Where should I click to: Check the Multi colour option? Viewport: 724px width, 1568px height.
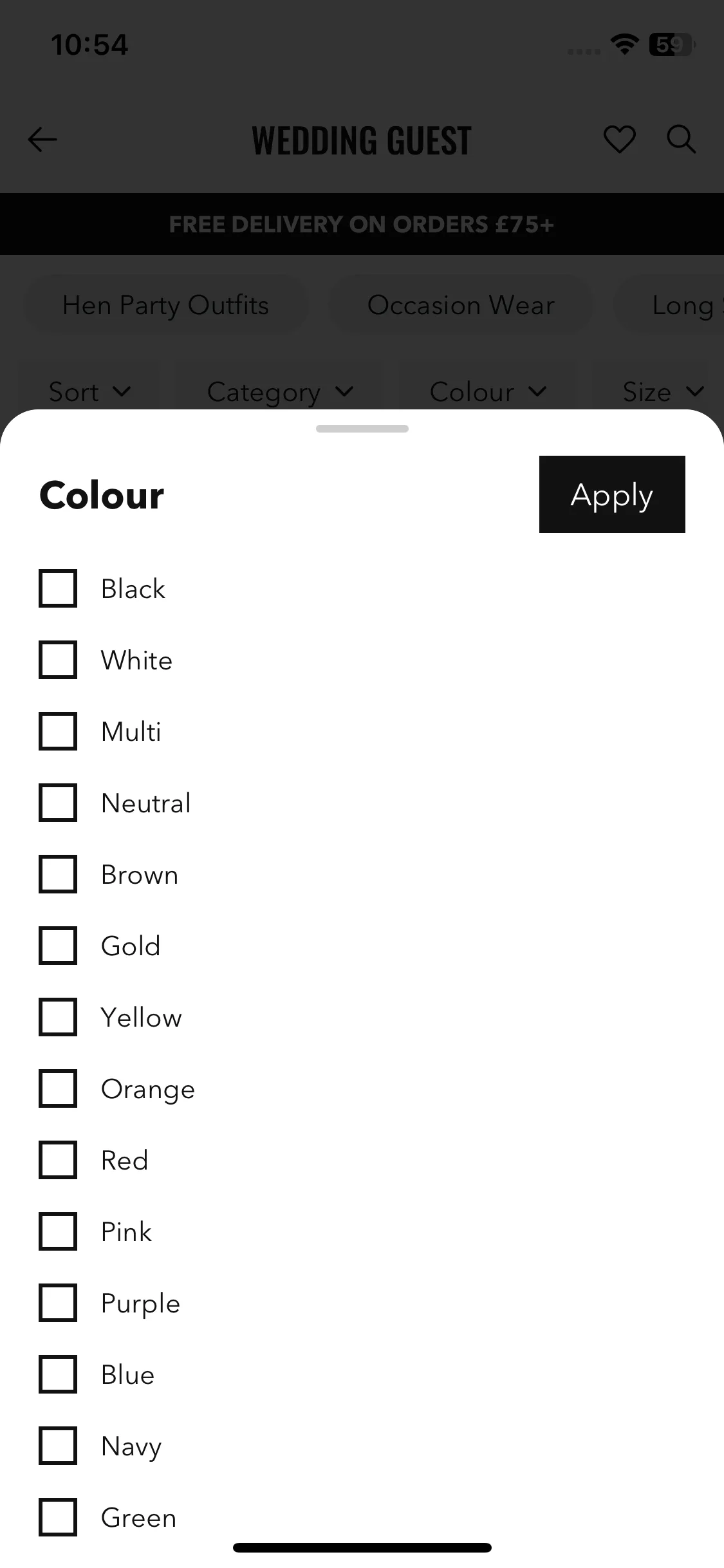58,731
